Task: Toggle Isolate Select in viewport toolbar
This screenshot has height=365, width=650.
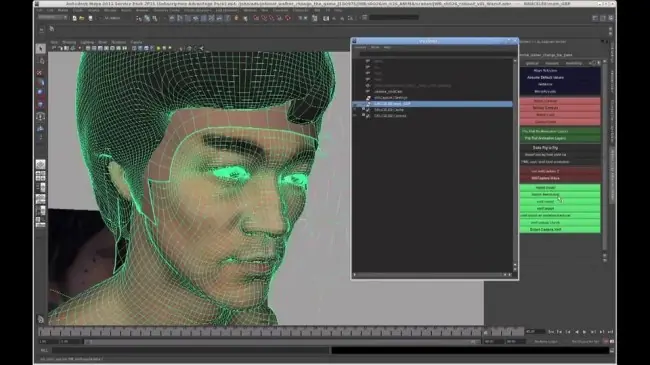Action: (182, 48)
